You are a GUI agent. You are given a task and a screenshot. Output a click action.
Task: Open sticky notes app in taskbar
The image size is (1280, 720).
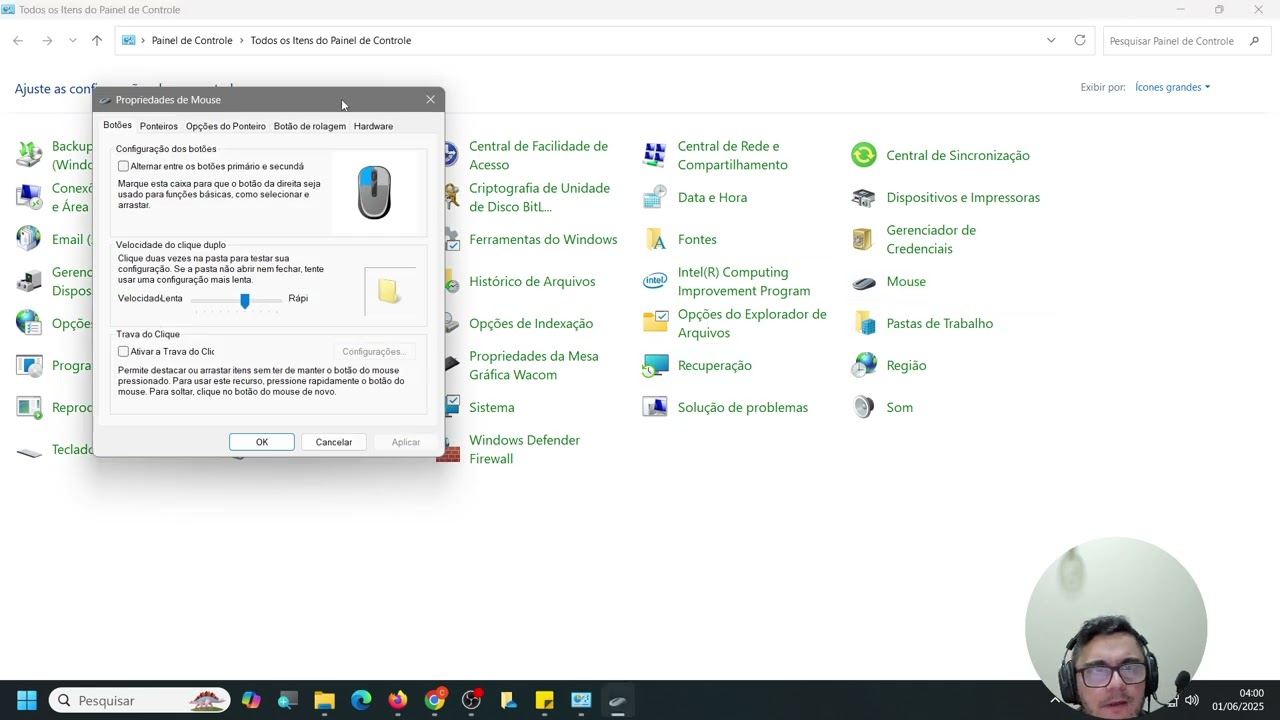[x=544, y=700]
